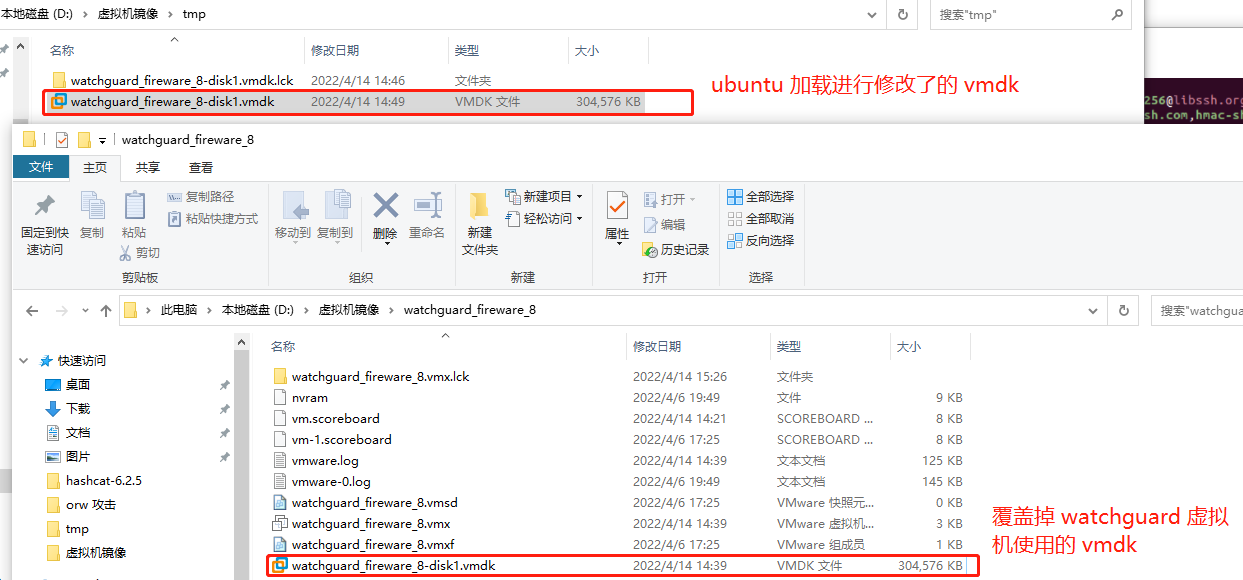1243x580 pixels.
Task: Go forward with the right arrow
Action: [x=61, y=311]
